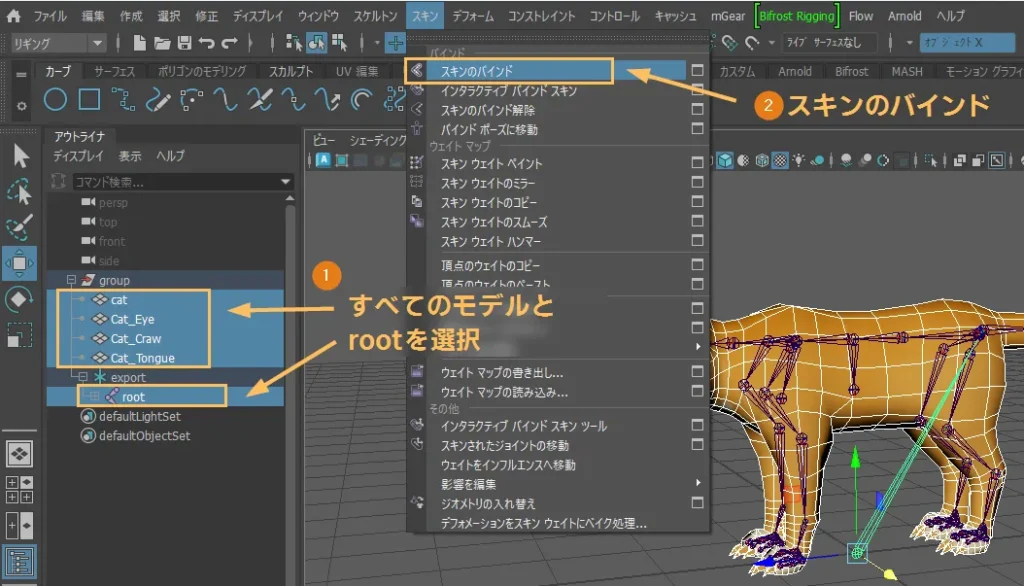Toggle the plus-shaped snap icon in the status line
1024x586 pixels.
395,43
